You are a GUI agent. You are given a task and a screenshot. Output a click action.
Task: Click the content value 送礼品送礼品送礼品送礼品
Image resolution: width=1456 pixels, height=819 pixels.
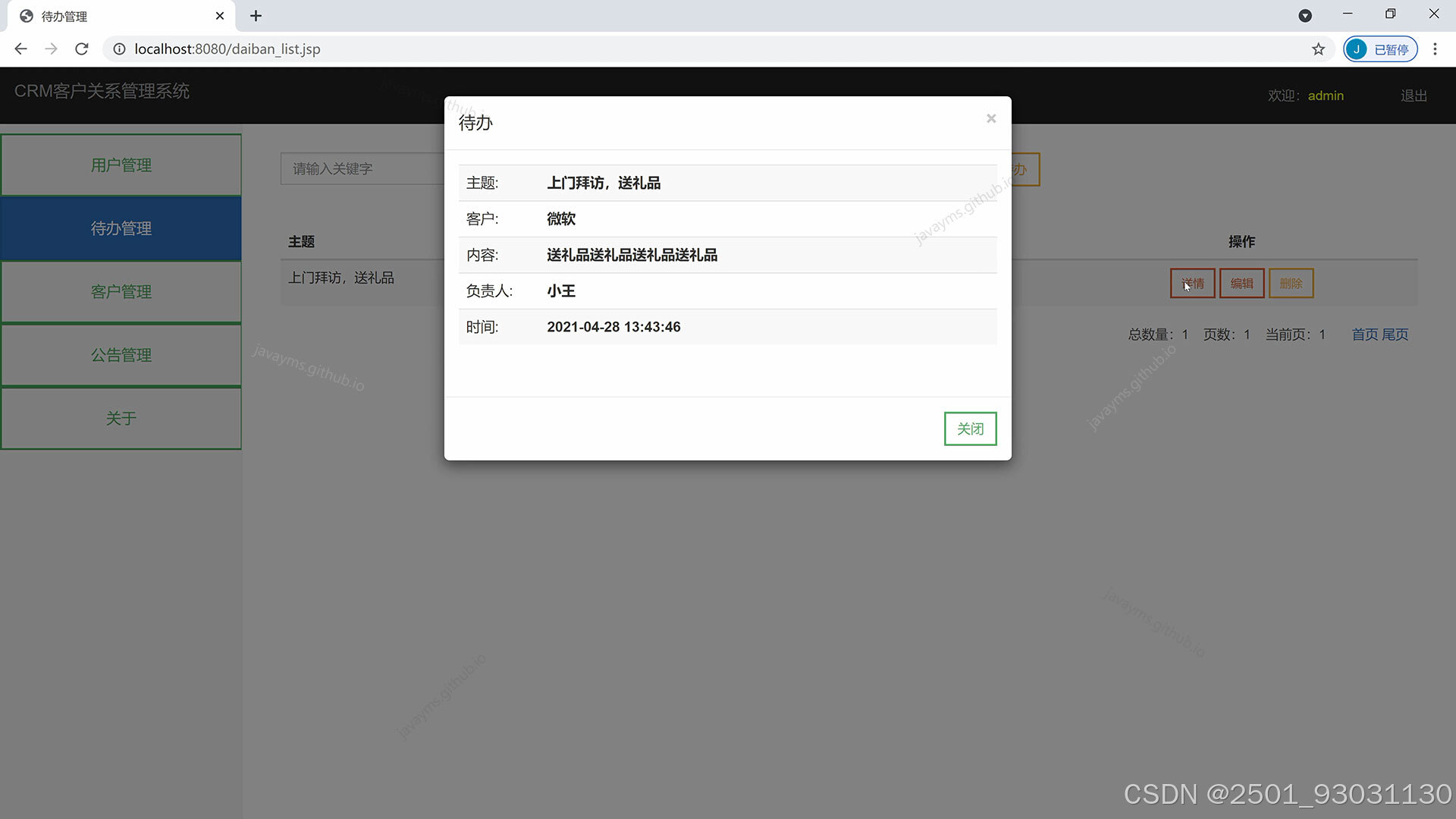[632, 255]
